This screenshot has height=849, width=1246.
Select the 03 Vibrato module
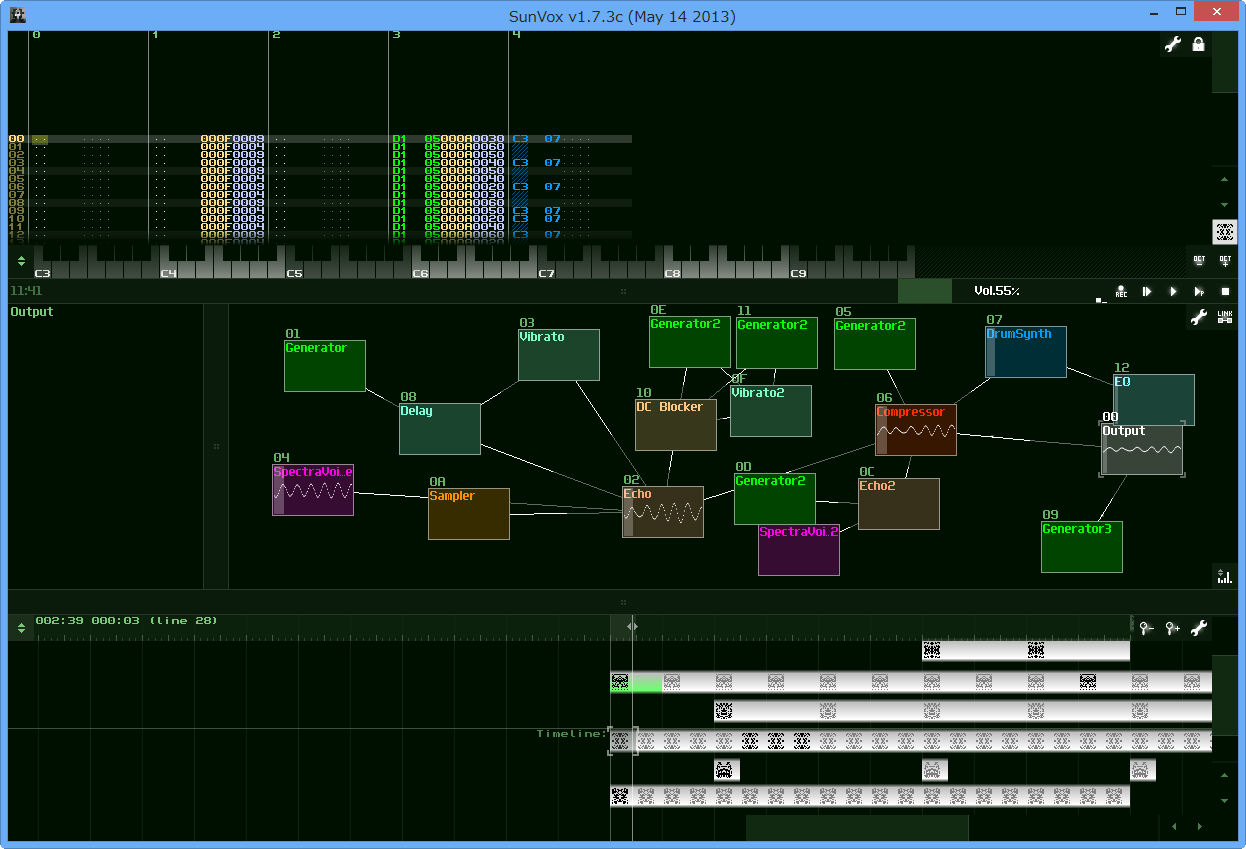pos(559,355)
